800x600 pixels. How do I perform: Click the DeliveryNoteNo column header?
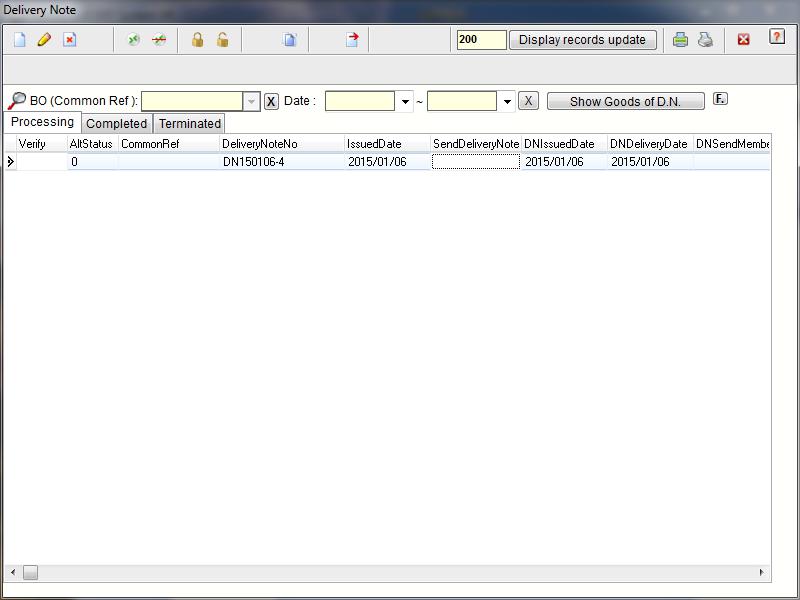tap(282, 144)
